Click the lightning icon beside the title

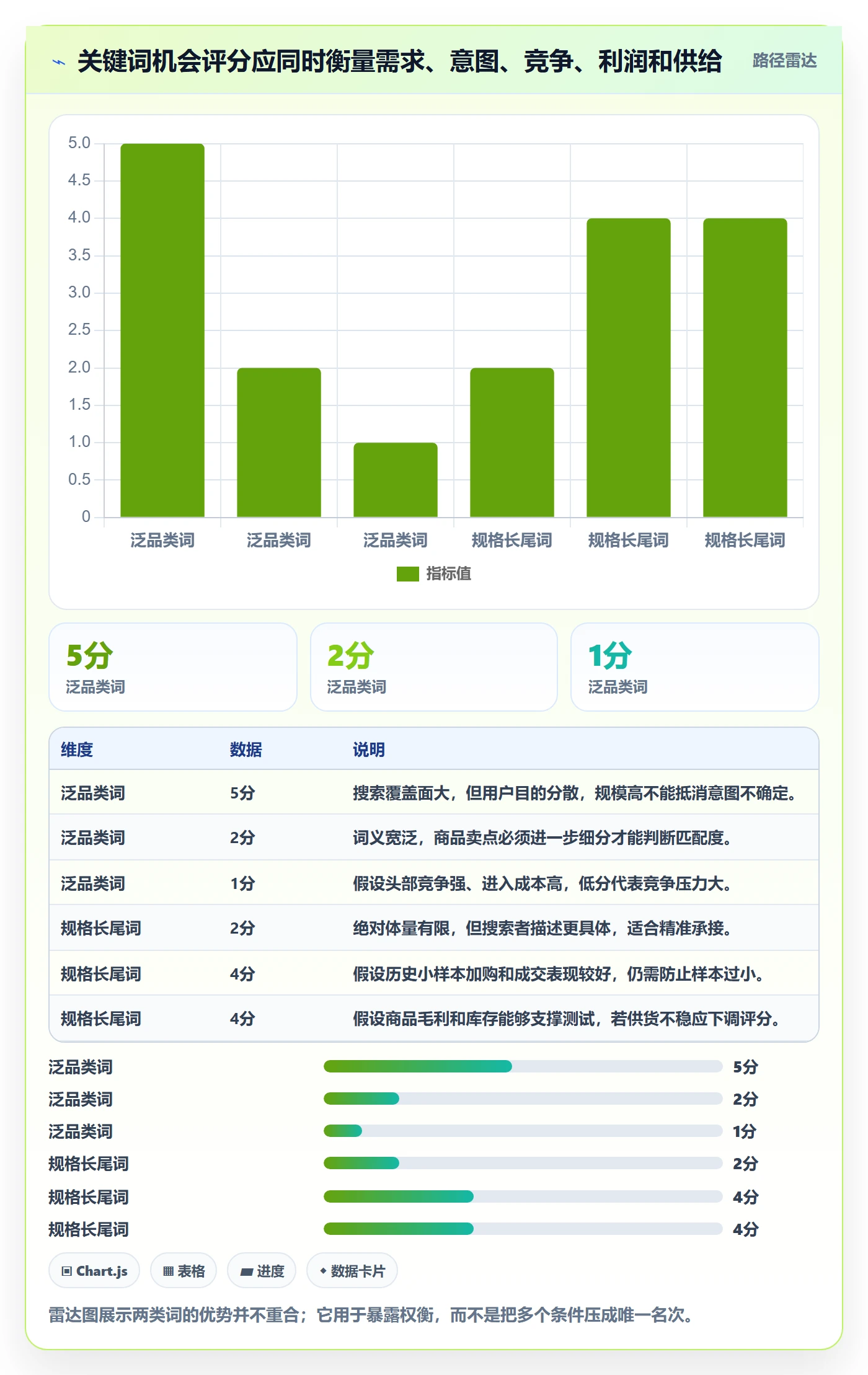pos(59,62)
